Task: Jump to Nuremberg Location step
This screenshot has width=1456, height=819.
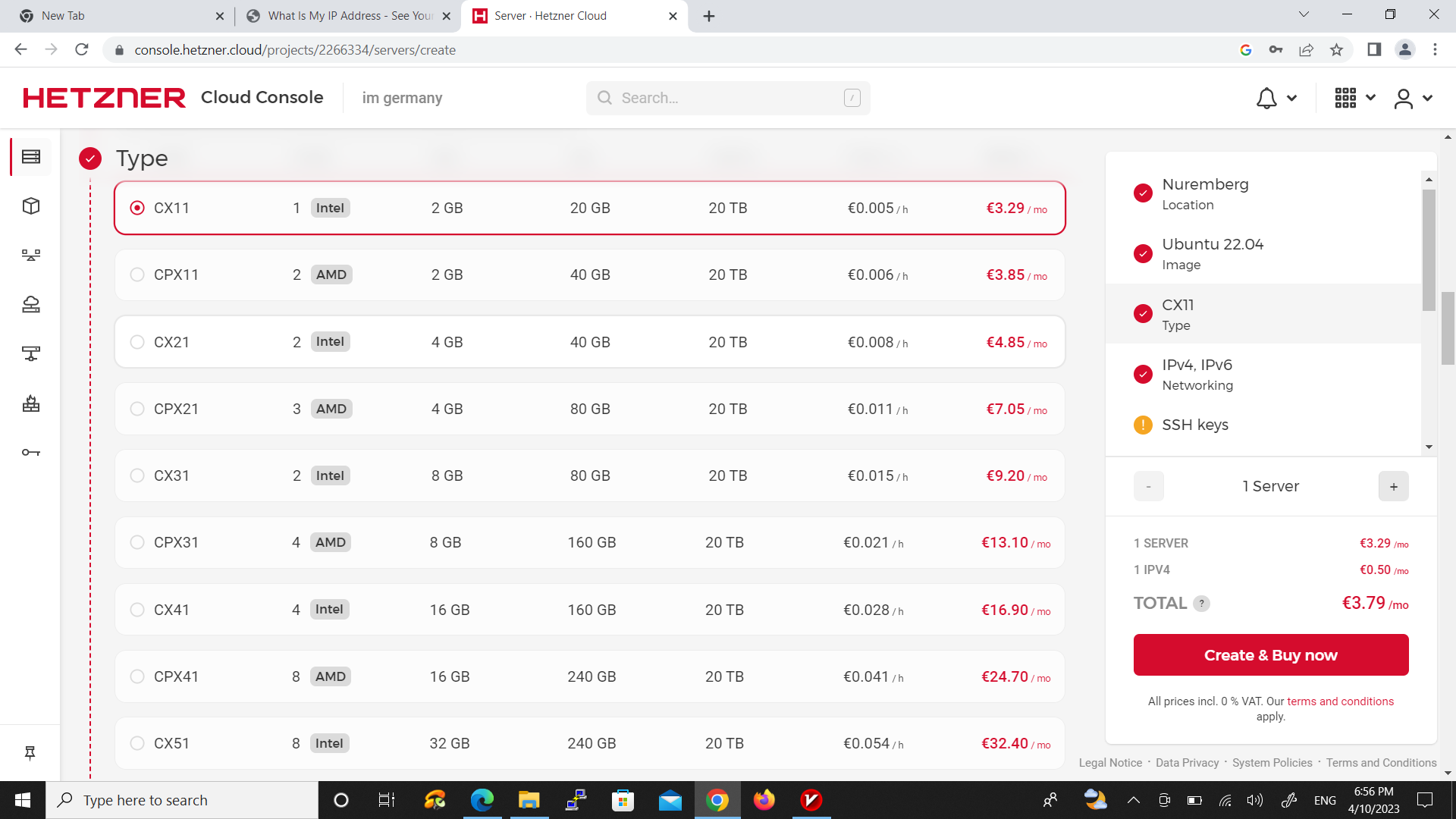Action: pyautogui.click(x=1263, y=194)
